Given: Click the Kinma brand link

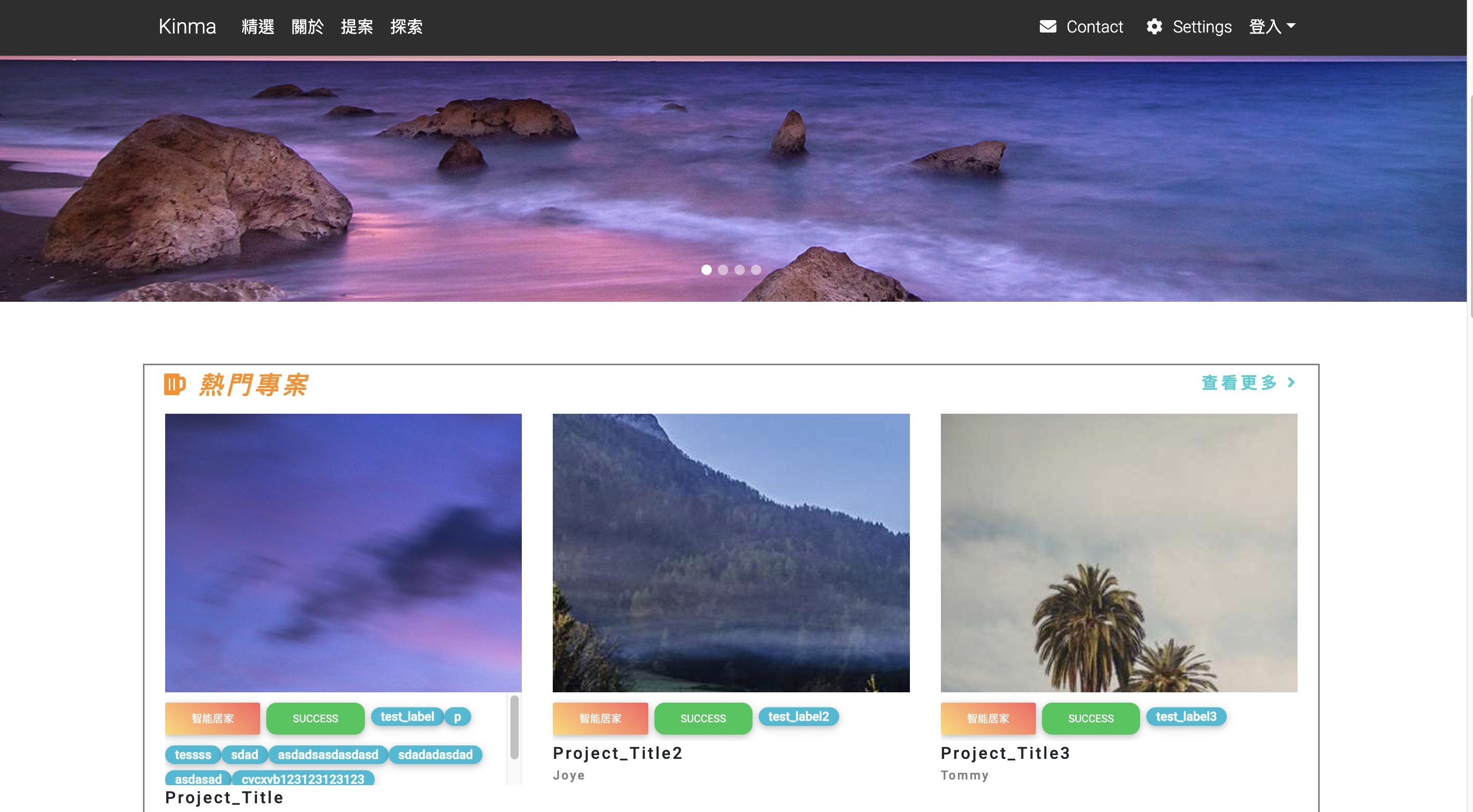Looking at the screenshot, I should 187,27.
